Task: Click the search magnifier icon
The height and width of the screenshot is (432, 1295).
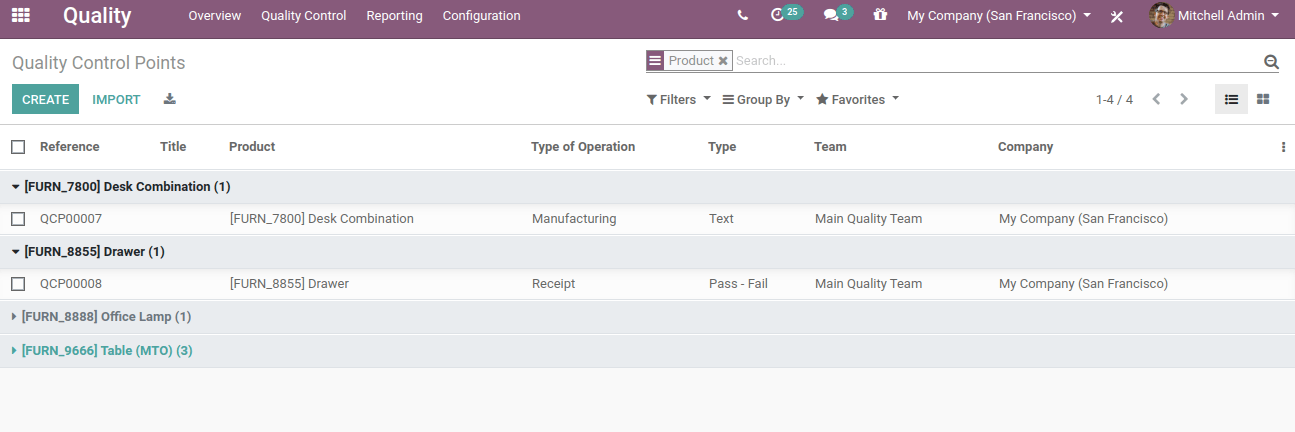Action: 1271,62
